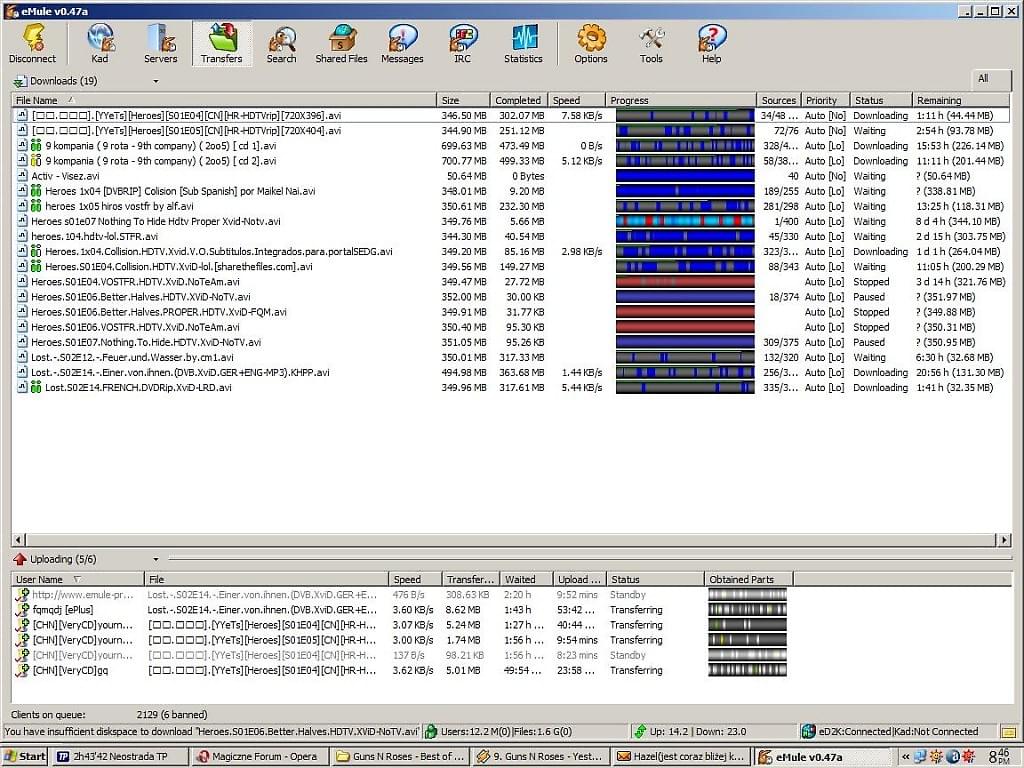
Task: Click the Downloads list icon
Action: click(x=20, y=82)
